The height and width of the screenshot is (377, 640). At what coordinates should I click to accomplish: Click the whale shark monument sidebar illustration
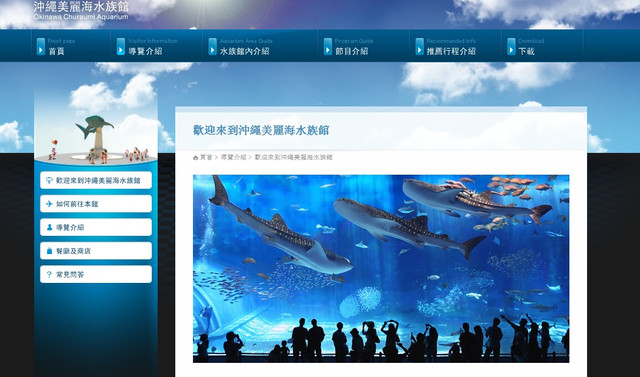pyautogui.click(x=96, y=139)
